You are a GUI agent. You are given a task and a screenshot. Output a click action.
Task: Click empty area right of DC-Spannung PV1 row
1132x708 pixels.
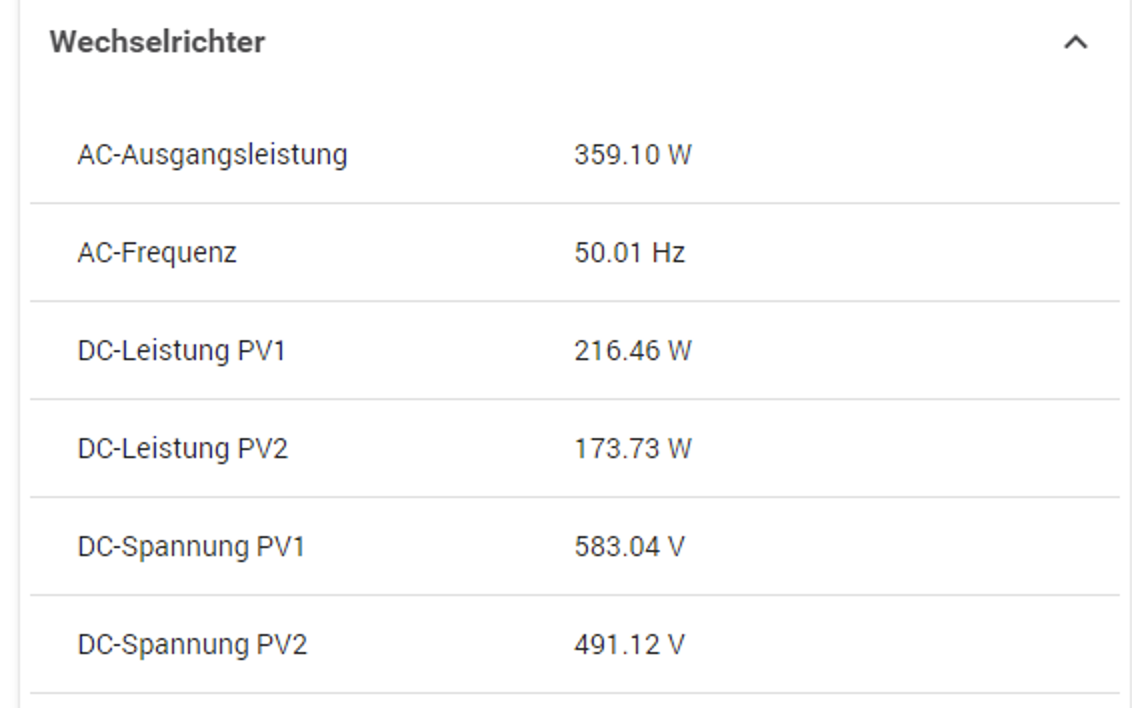(902, 546)
